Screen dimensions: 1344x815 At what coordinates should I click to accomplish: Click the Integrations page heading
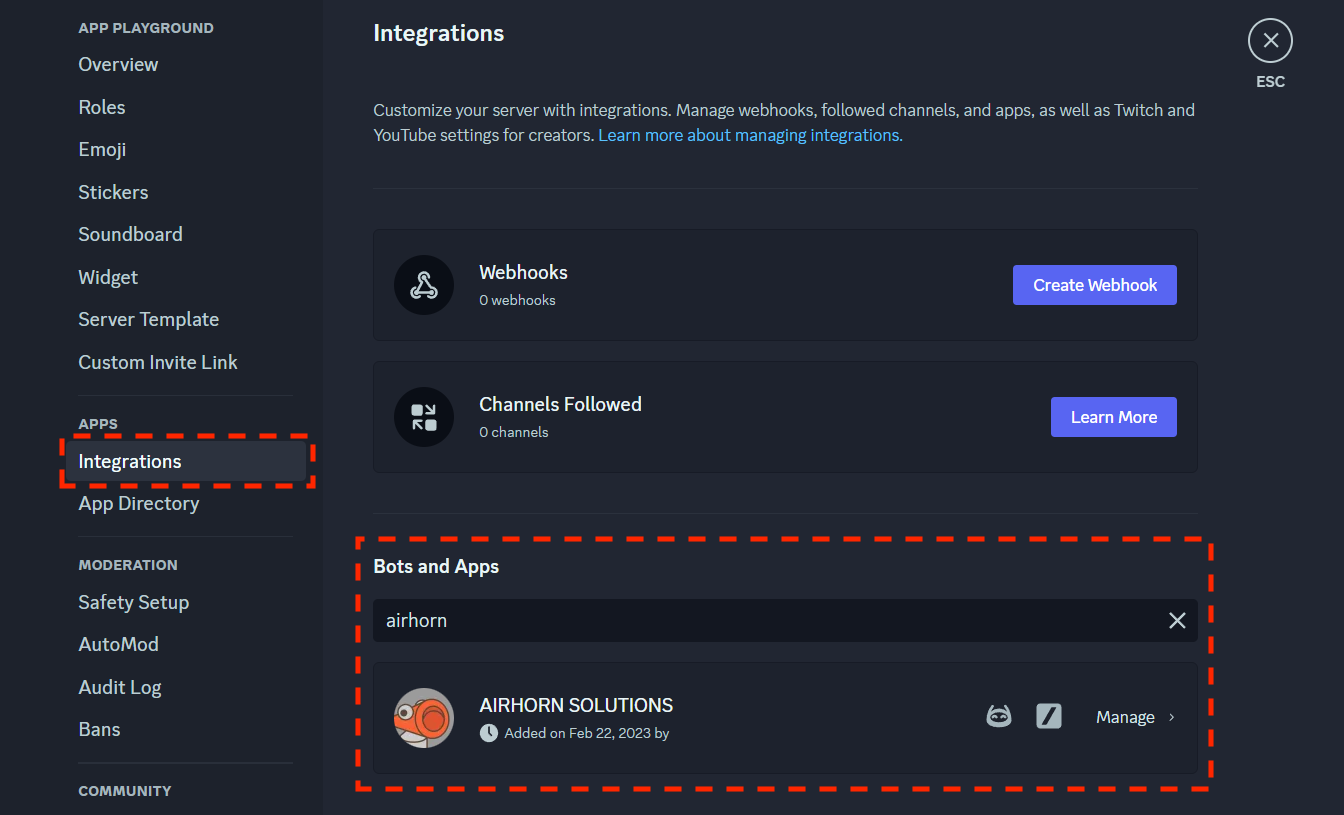tap(438, 33)
